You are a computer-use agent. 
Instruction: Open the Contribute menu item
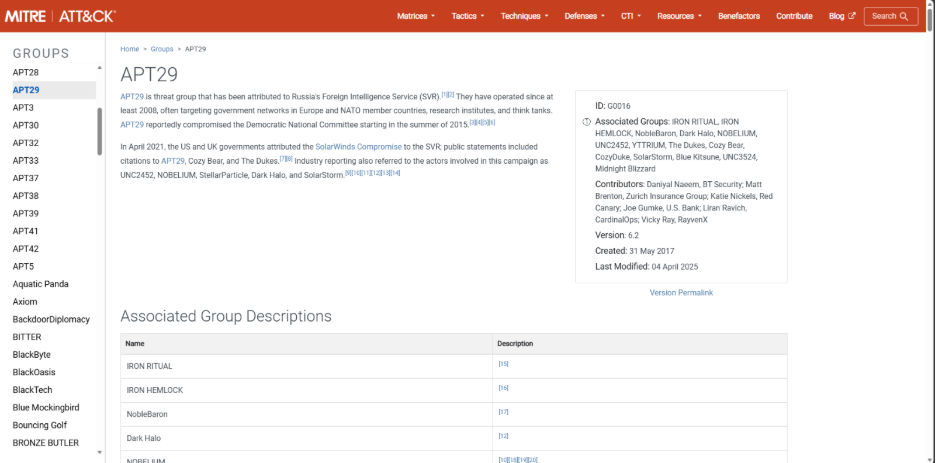click(794, 16)
